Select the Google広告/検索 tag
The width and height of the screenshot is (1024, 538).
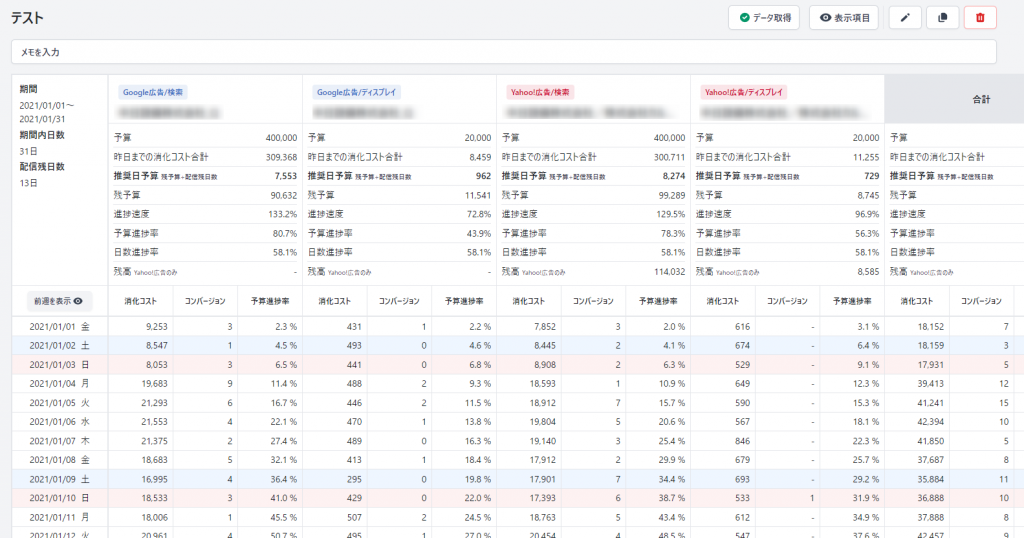[153, 92]
